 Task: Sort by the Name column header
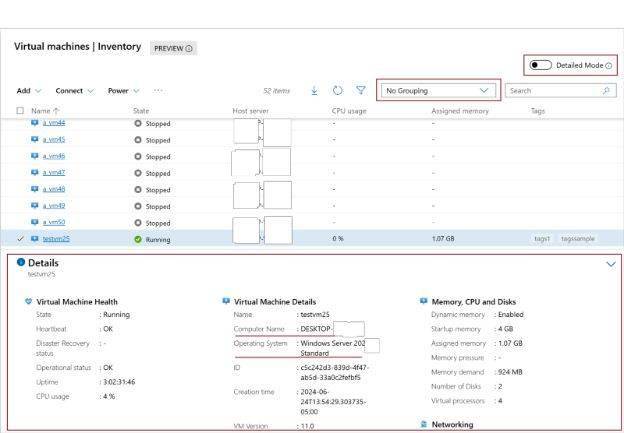pos(40,110)
